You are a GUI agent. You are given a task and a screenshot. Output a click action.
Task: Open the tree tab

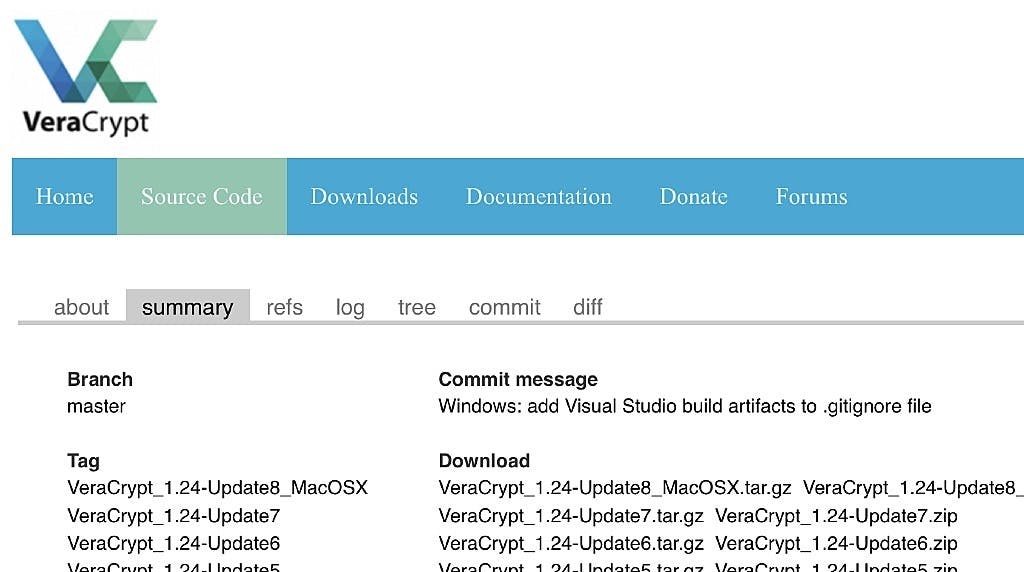[x=417, y=307]
